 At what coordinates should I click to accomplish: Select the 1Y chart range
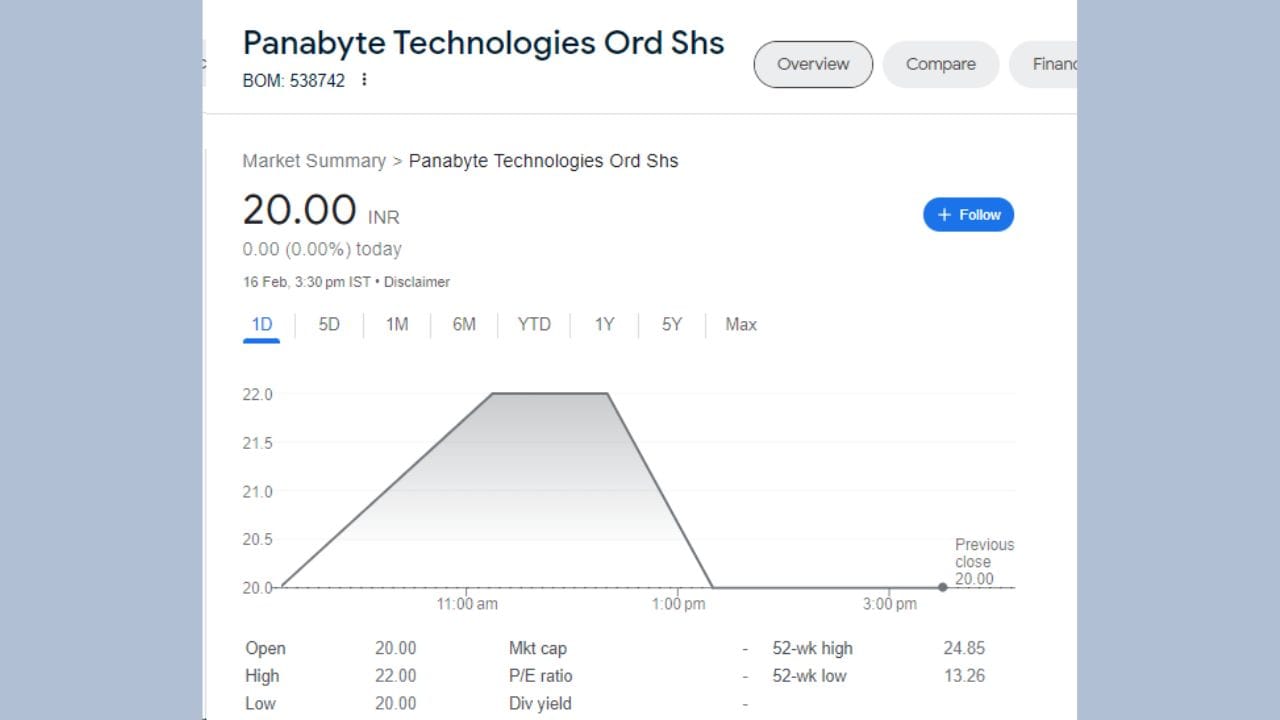(604, 324)
